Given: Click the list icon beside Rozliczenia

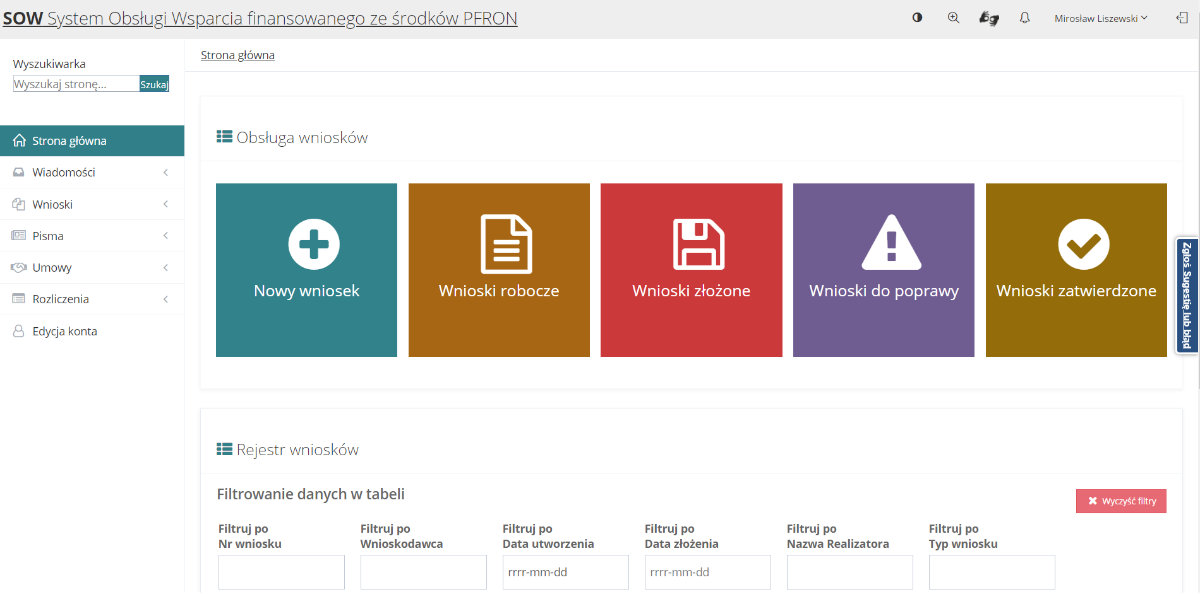Looking at the screenshot, I should (x=19, y=299).
